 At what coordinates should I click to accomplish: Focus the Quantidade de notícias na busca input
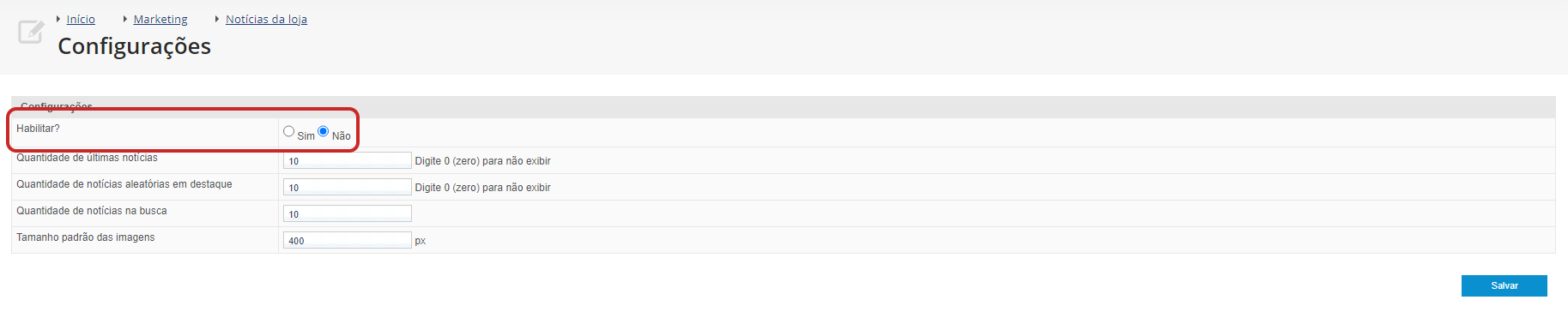[x=348, y=213]
